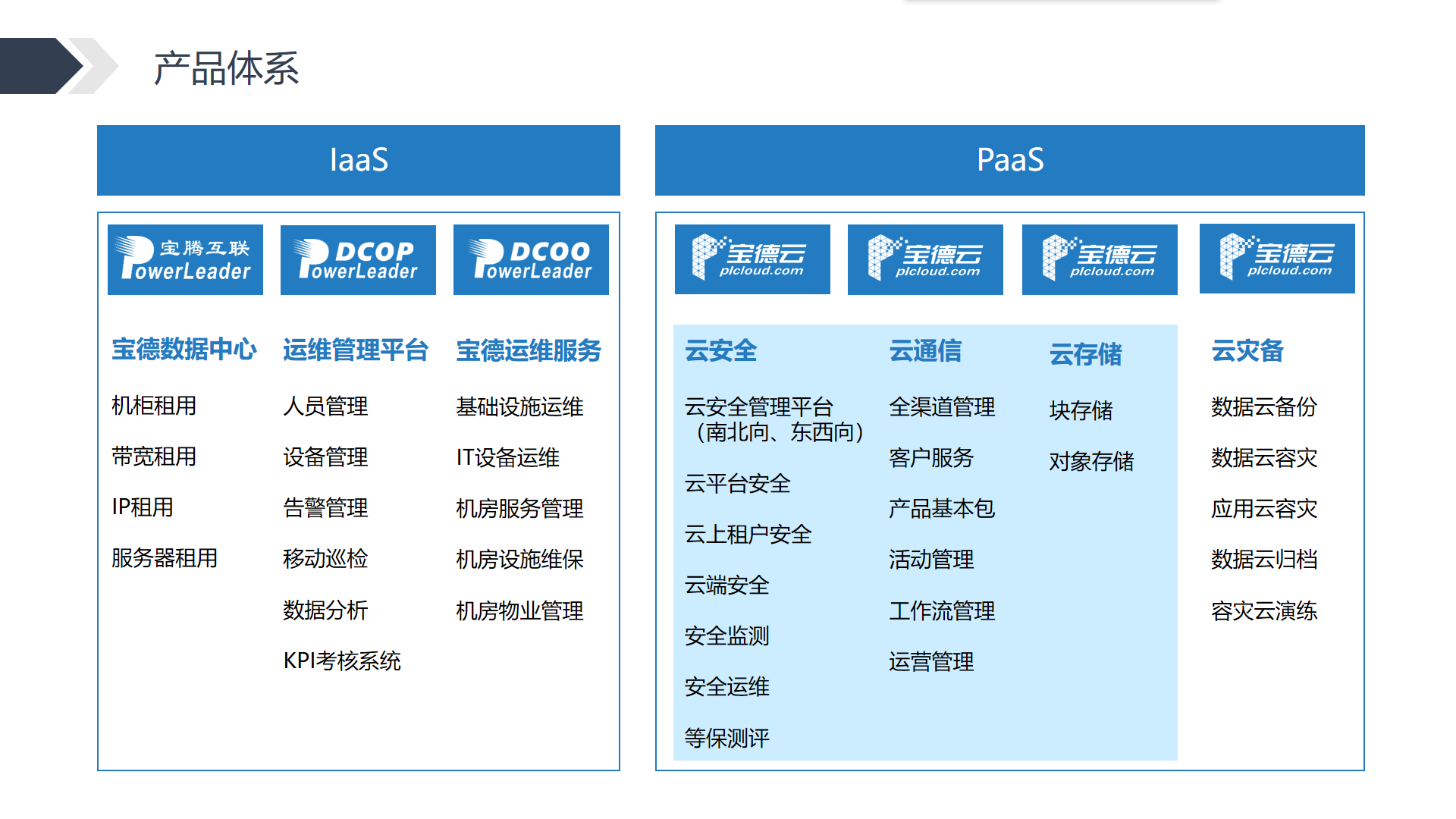This screenshot has width=1456, height=819.
Task: Select the 产品基本包 item
Action: click(942, 509)
